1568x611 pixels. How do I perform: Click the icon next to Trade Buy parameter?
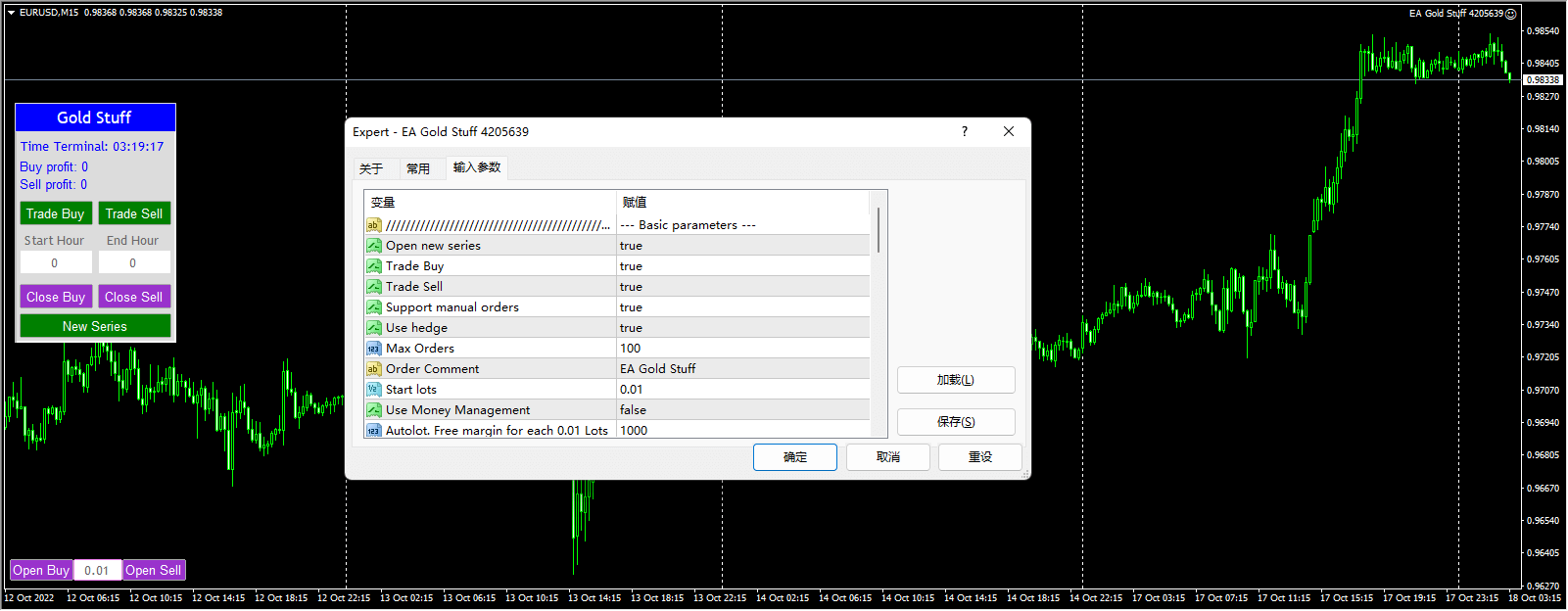click(373, 266)
